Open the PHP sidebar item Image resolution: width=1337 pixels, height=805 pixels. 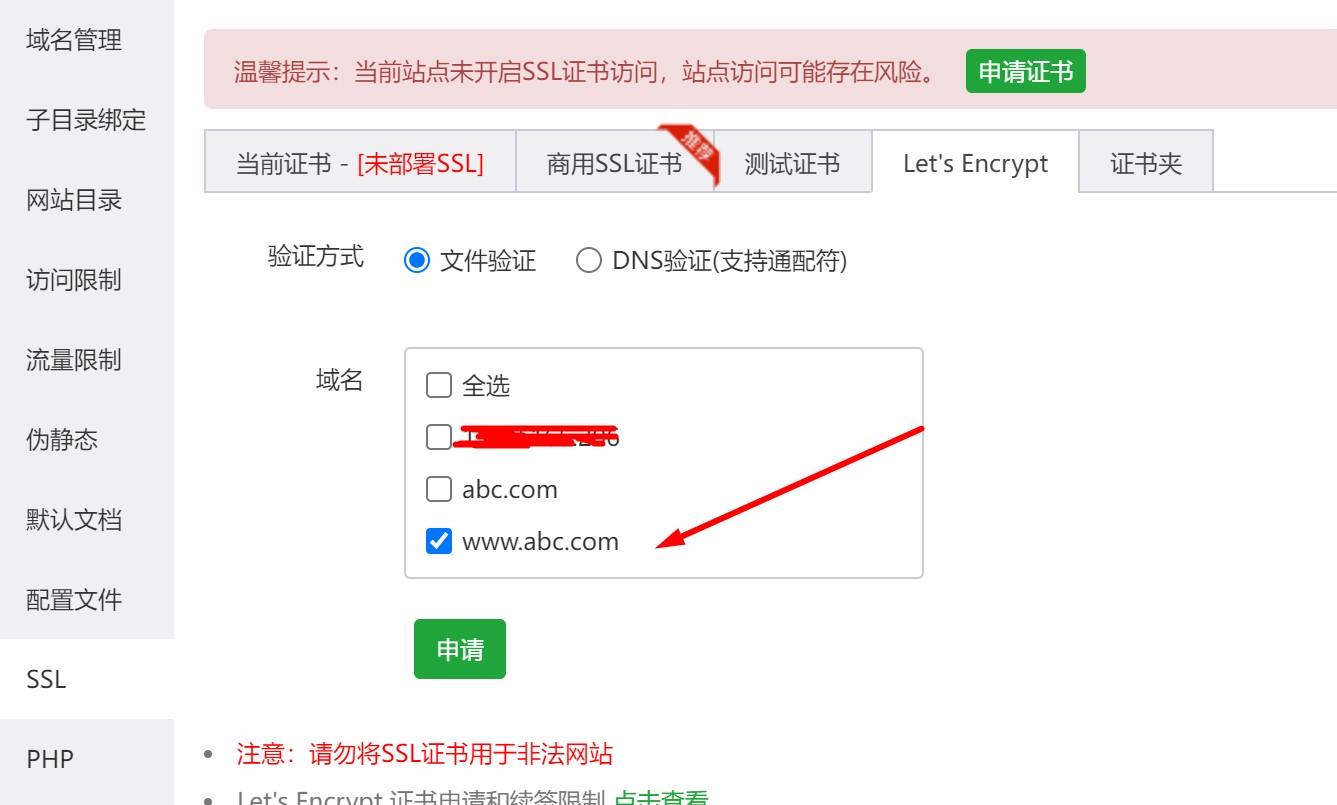[x=50, y=760]
